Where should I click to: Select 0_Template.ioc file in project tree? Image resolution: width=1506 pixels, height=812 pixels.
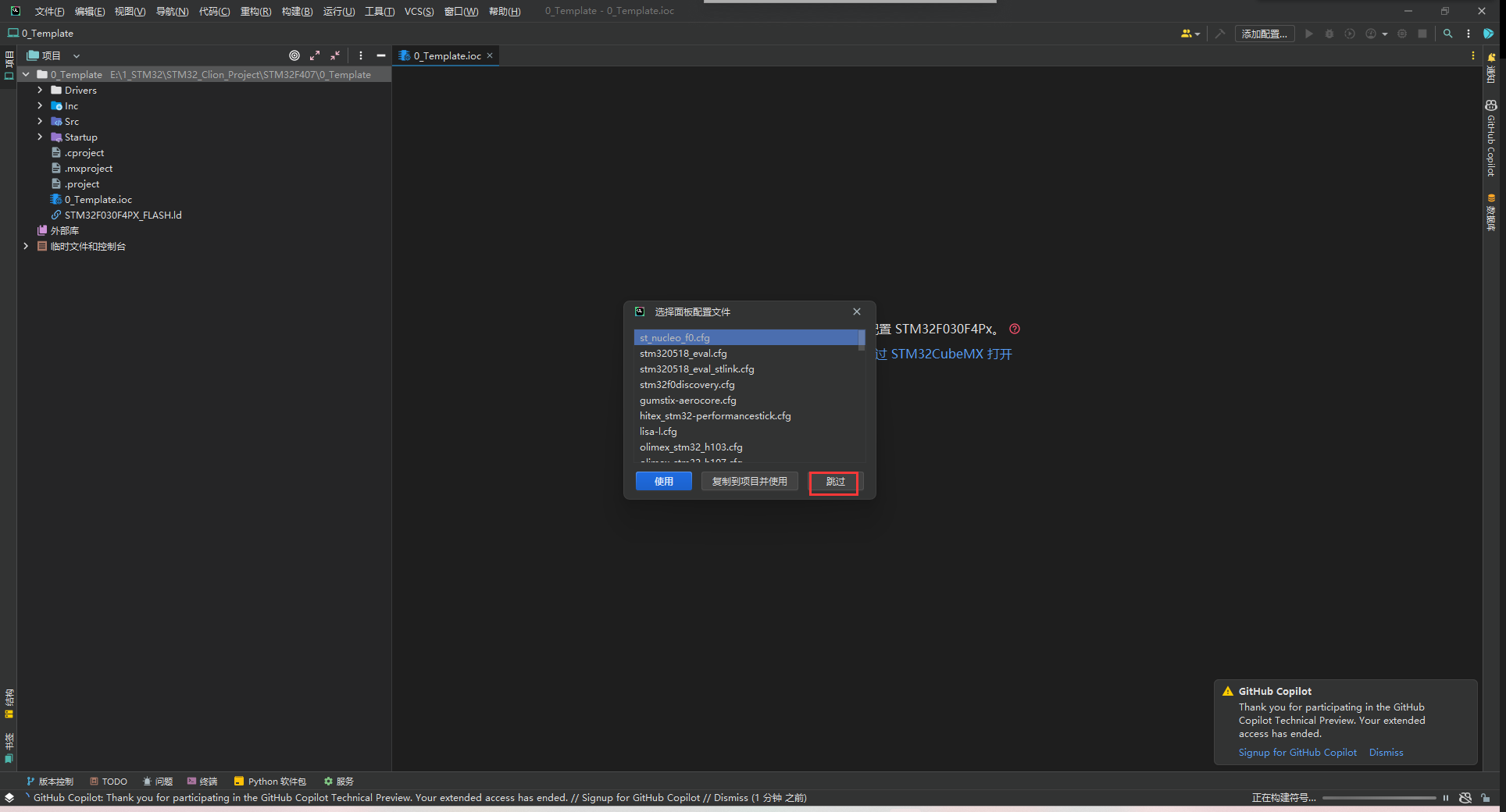(98, 199)
